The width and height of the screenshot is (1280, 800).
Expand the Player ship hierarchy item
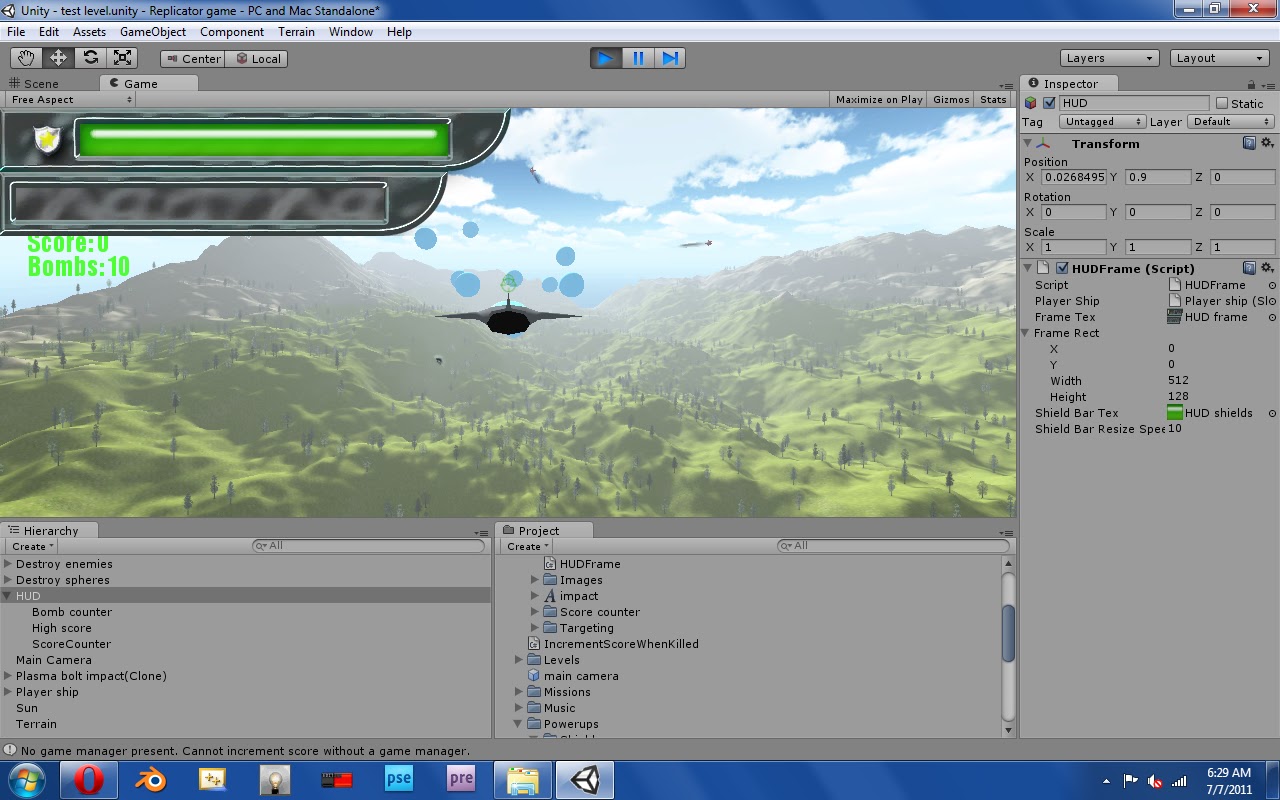(8, 692)
